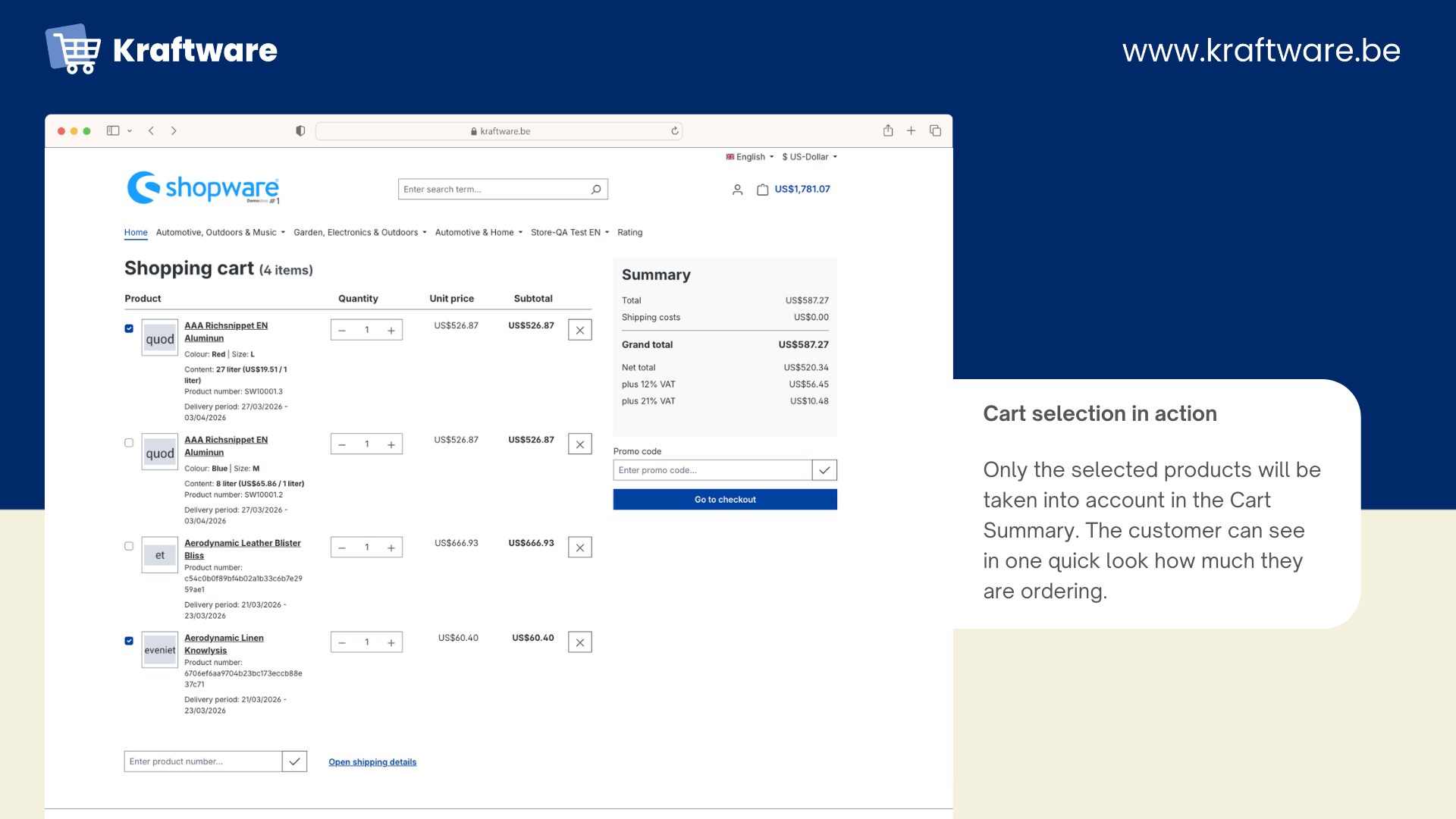This screenshot has width=1456, height=819.
Task: Submit promo code with checkmark button
Action: coord(824,470)
